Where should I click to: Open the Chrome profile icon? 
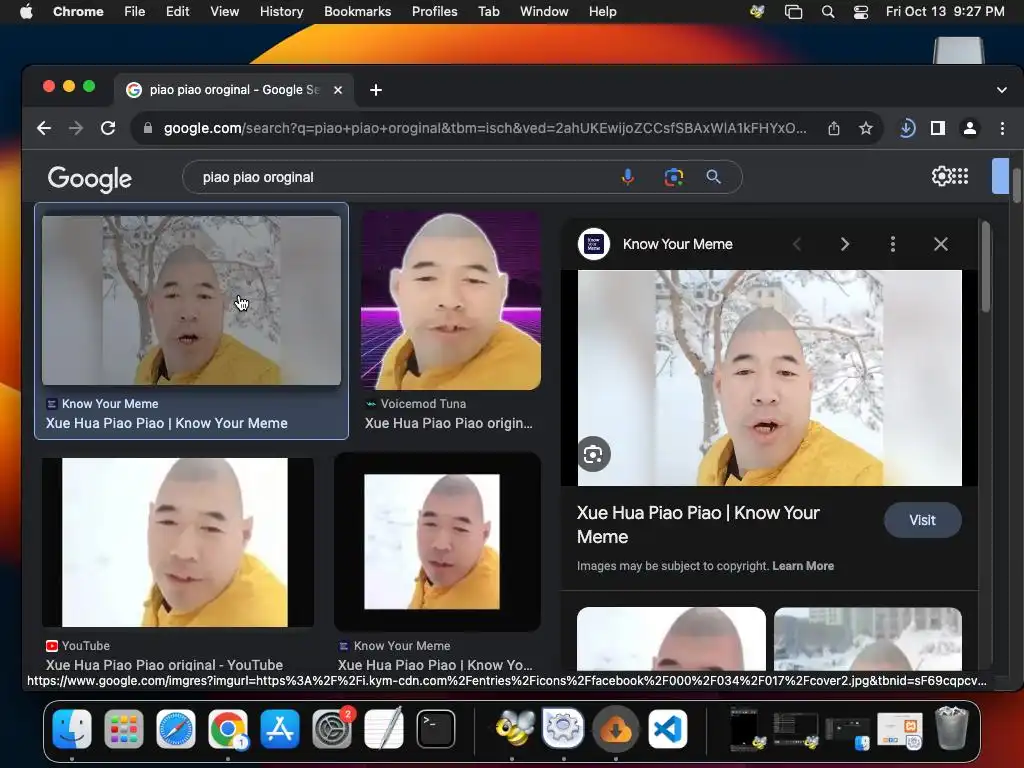970,128
